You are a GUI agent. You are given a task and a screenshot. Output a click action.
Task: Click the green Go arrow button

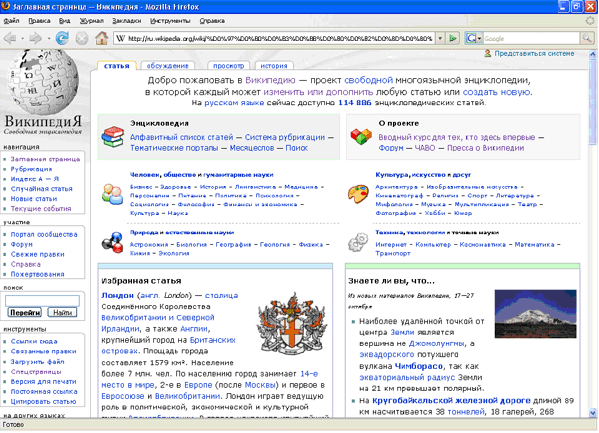[x=453, y=38]
